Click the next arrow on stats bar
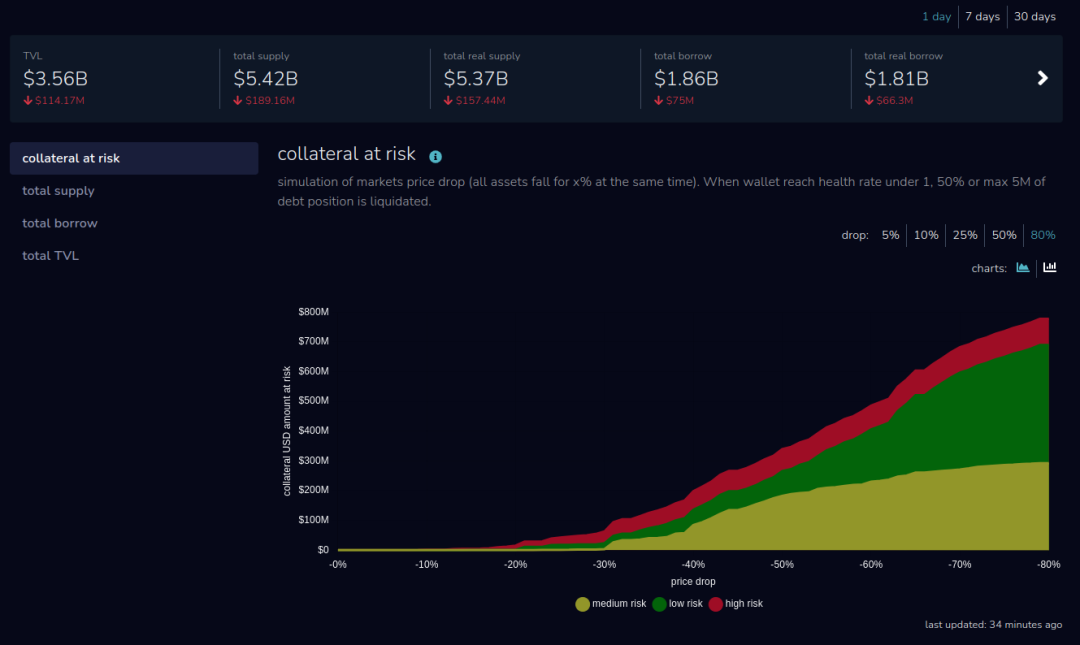1080x645 pixels. tap(1042, 78)
